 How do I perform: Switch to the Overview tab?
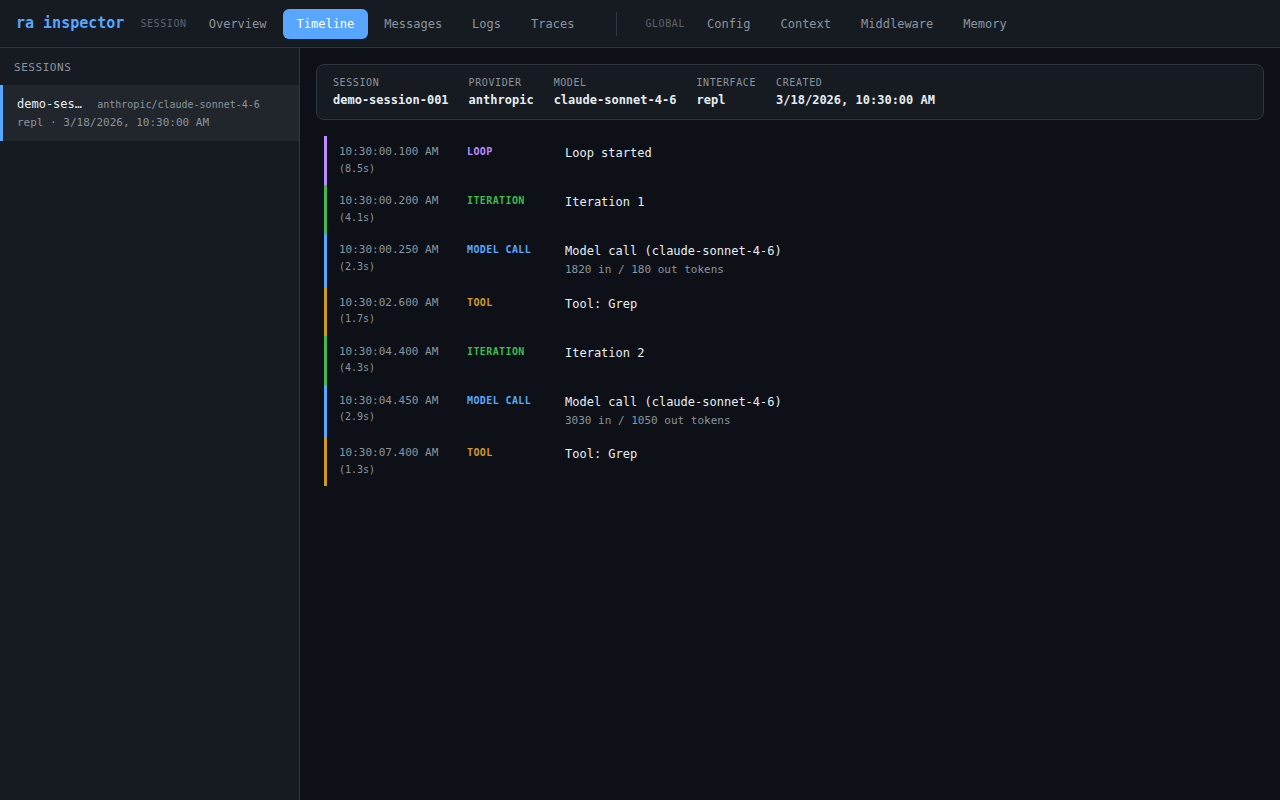pos(237,23)
